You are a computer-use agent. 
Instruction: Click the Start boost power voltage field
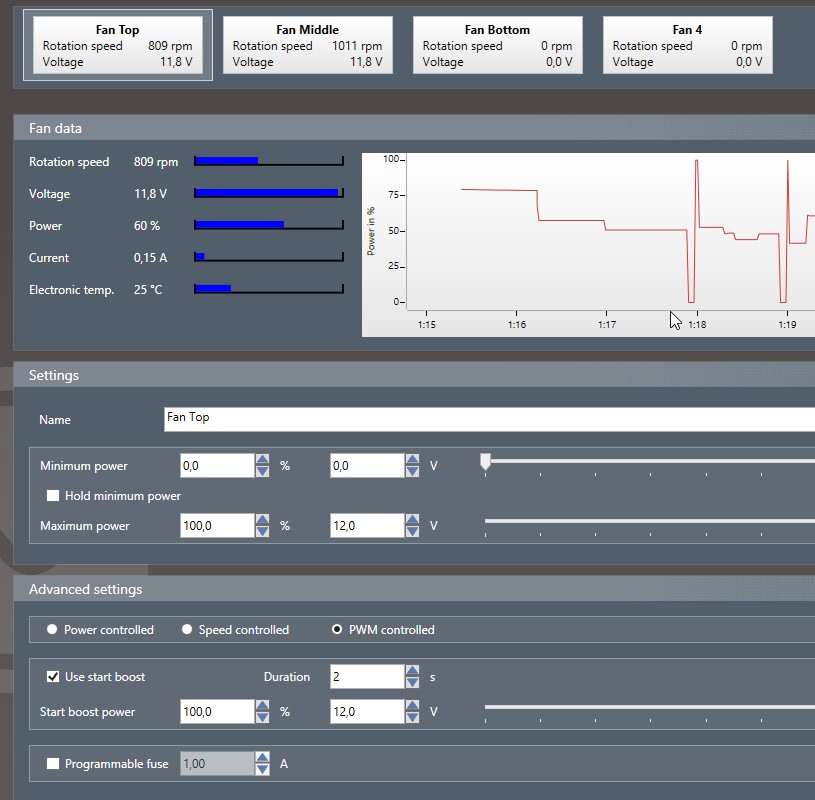[367, 712]
